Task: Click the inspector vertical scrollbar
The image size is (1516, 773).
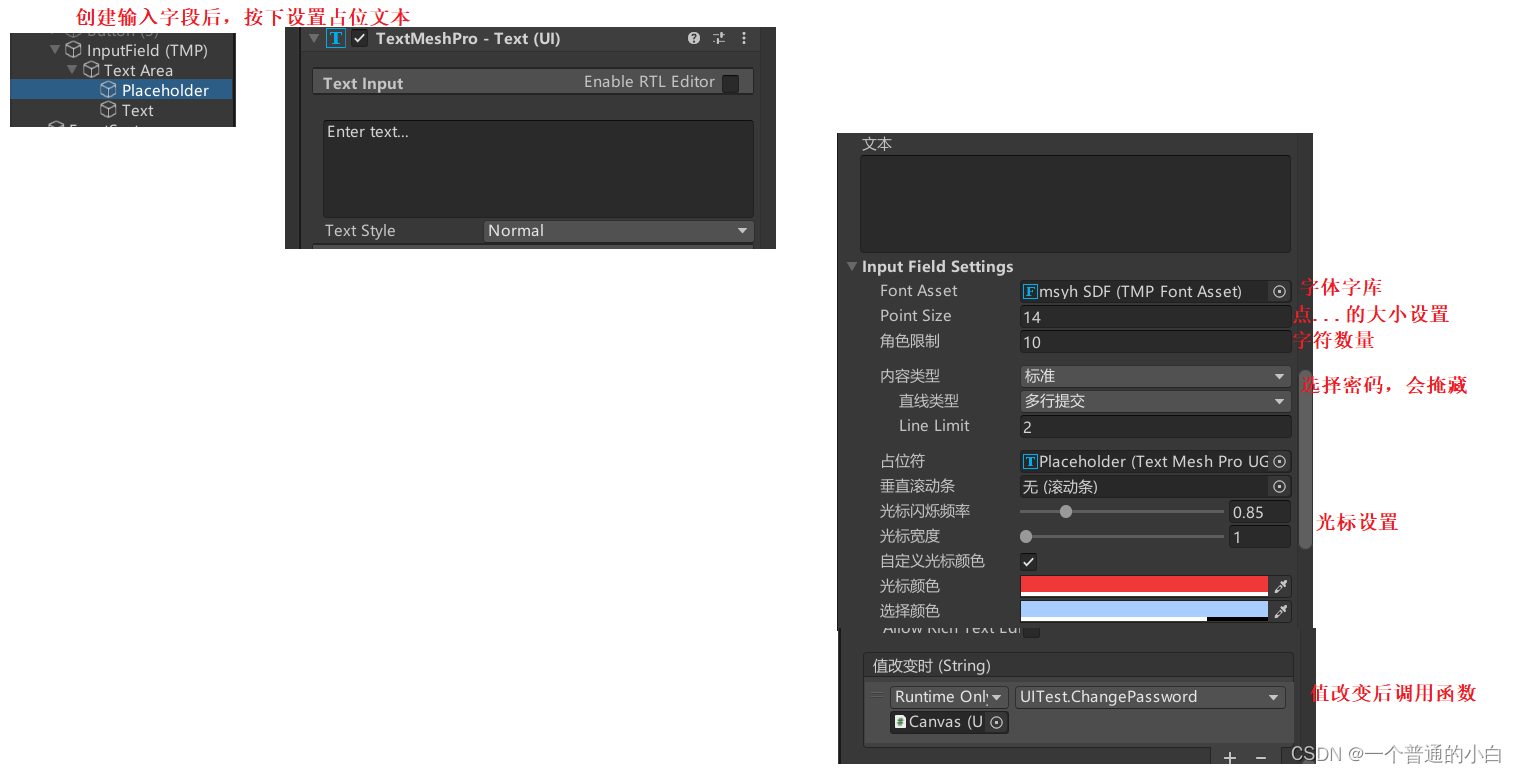Action: (1305, 459)
